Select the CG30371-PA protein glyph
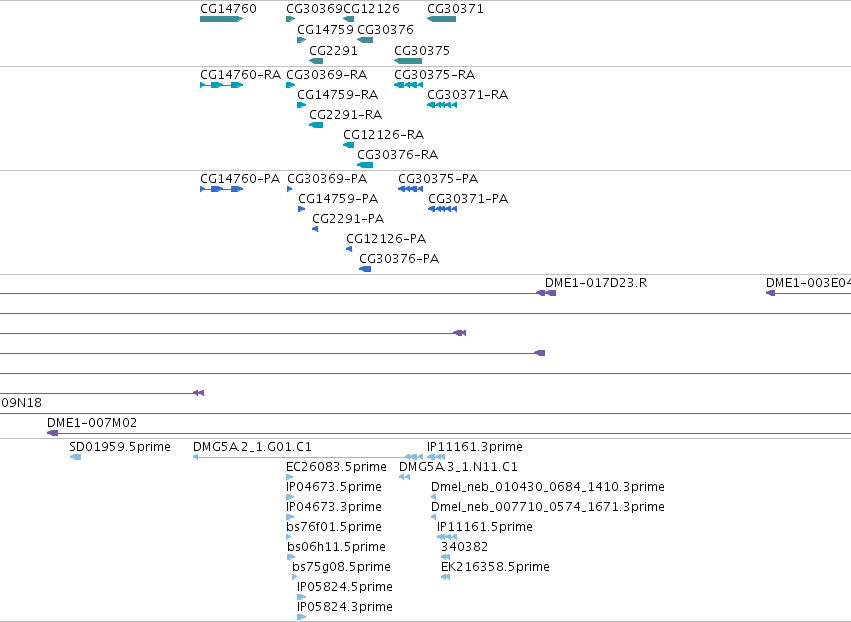Screen dimensions: 851x622 pyautogui.click(x=442, y=209)
